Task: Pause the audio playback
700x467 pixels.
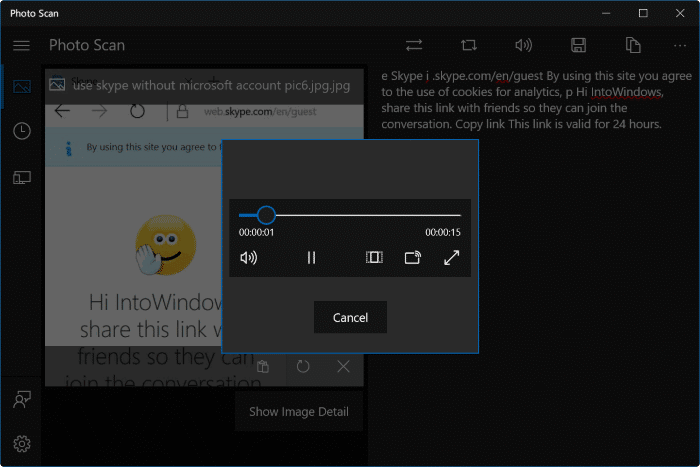Action: click(311, 258)
